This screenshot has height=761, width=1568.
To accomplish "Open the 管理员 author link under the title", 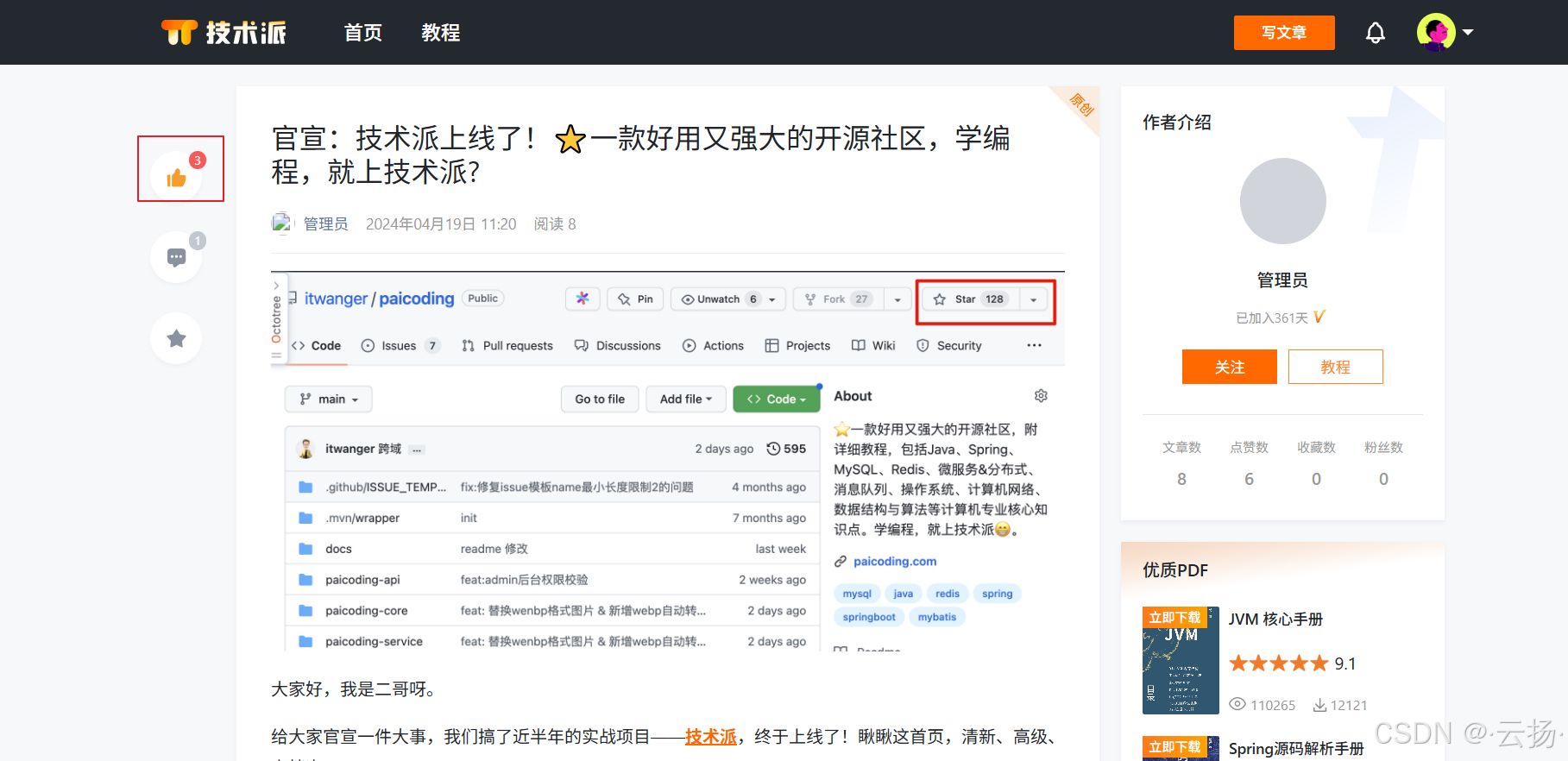I will 326,224.
